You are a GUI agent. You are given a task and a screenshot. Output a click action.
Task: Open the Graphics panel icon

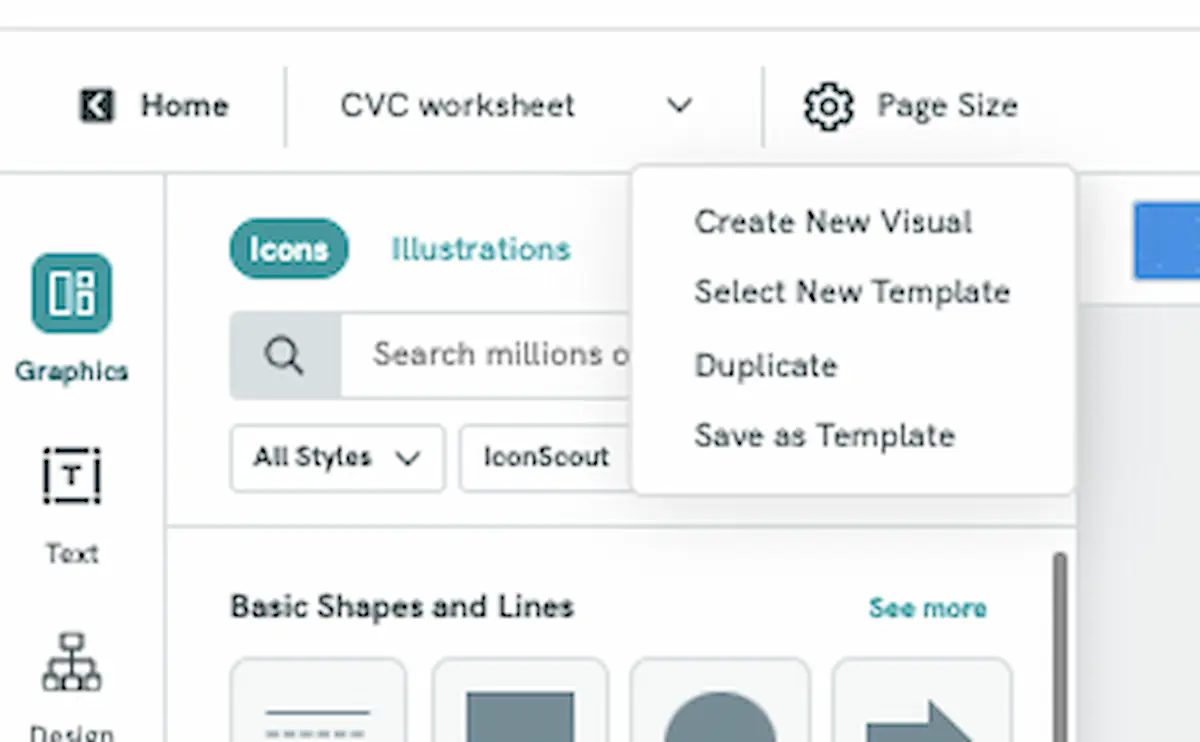[x=72, y=293]
